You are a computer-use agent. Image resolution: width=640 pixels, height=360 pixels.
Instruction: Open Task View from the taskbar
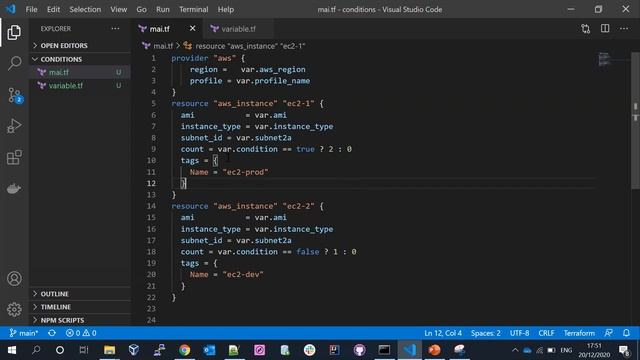84,350
